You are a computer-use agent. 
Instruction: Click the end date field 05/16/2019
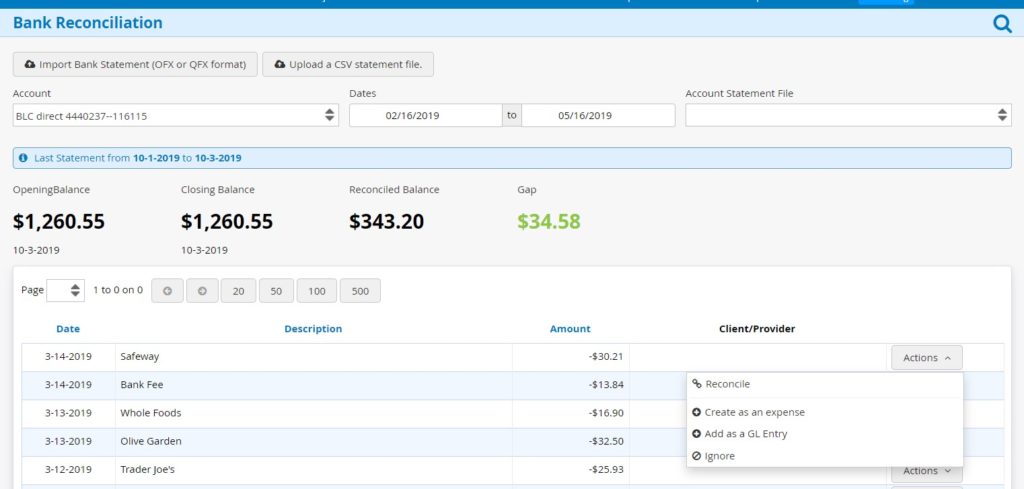pos(597,116)
